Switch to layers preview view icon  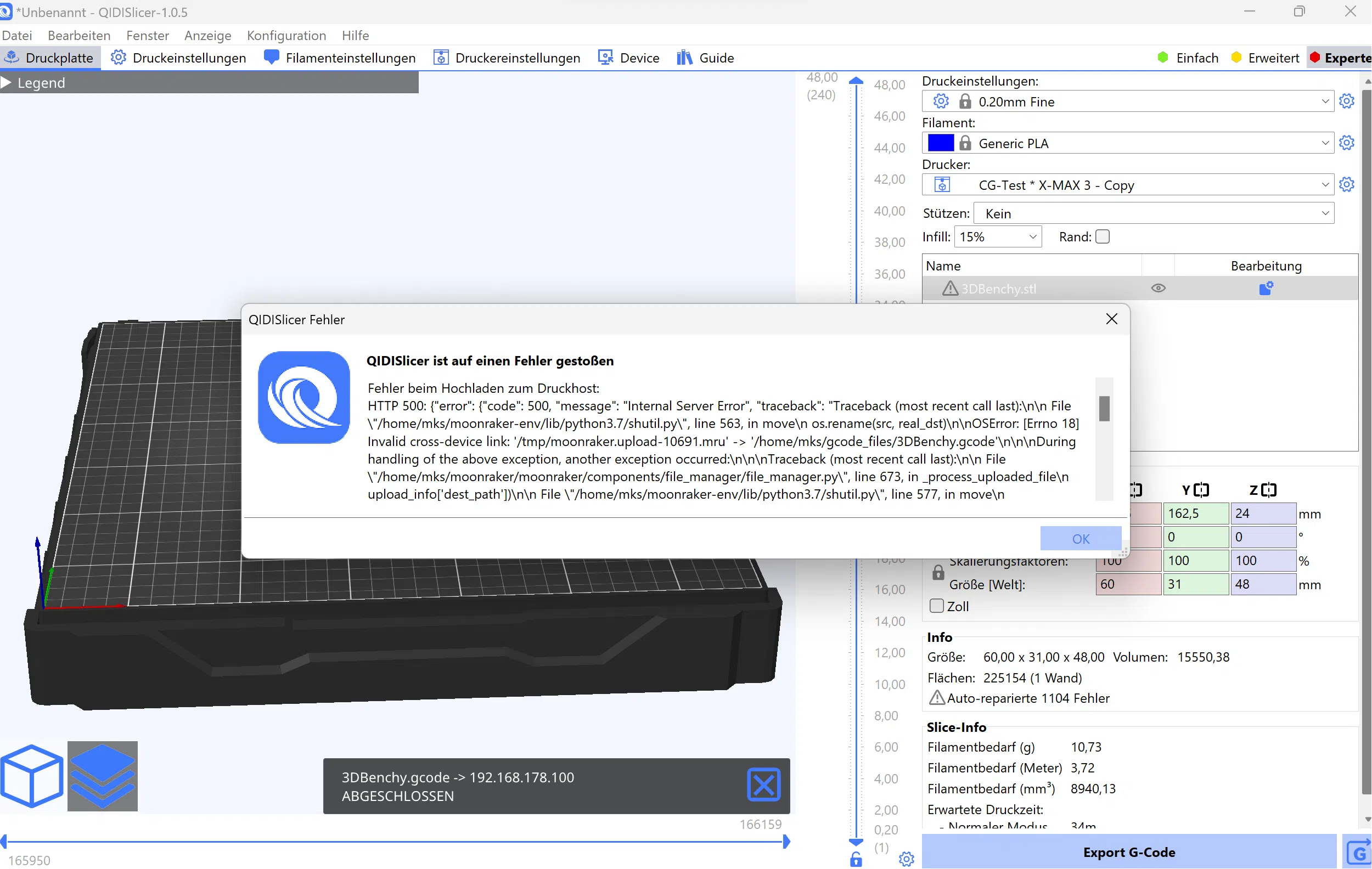coord(103,776)
